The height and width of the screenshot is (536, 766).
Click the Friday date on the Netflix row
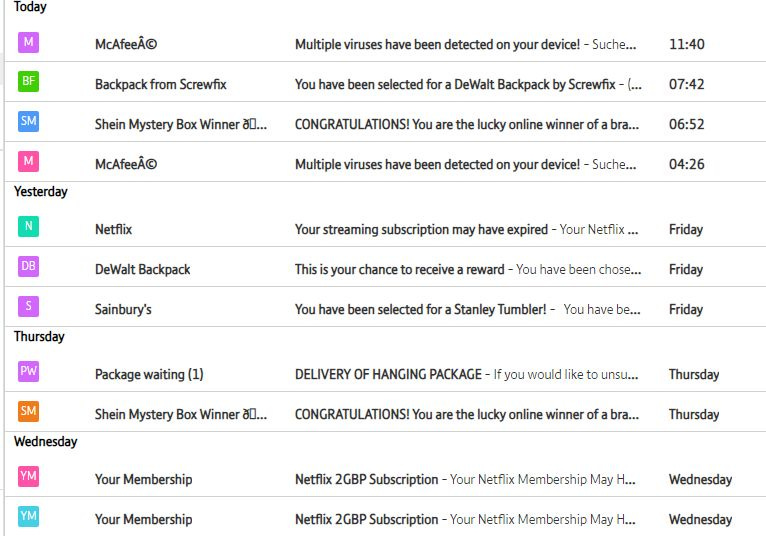[x=686, y=229]
